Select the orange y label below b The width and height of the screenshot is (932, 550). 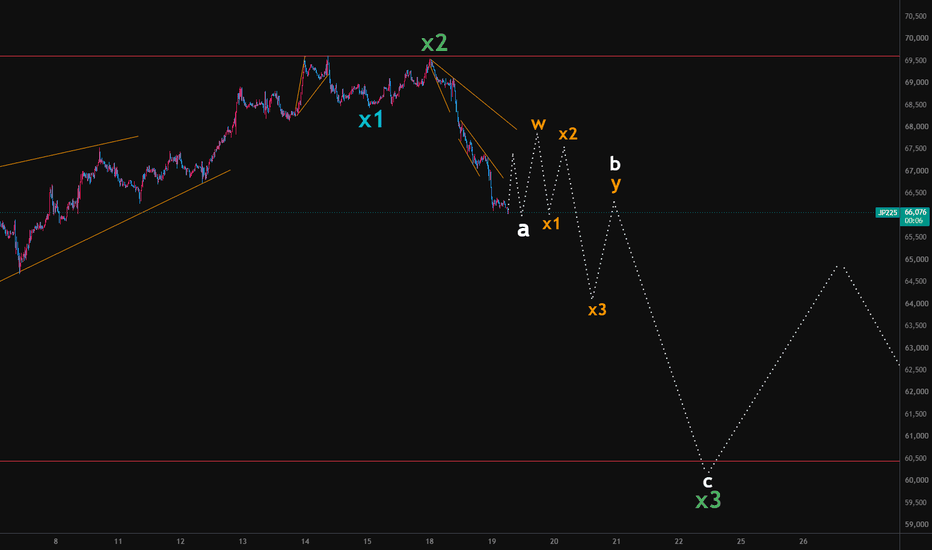click(616, 184)
